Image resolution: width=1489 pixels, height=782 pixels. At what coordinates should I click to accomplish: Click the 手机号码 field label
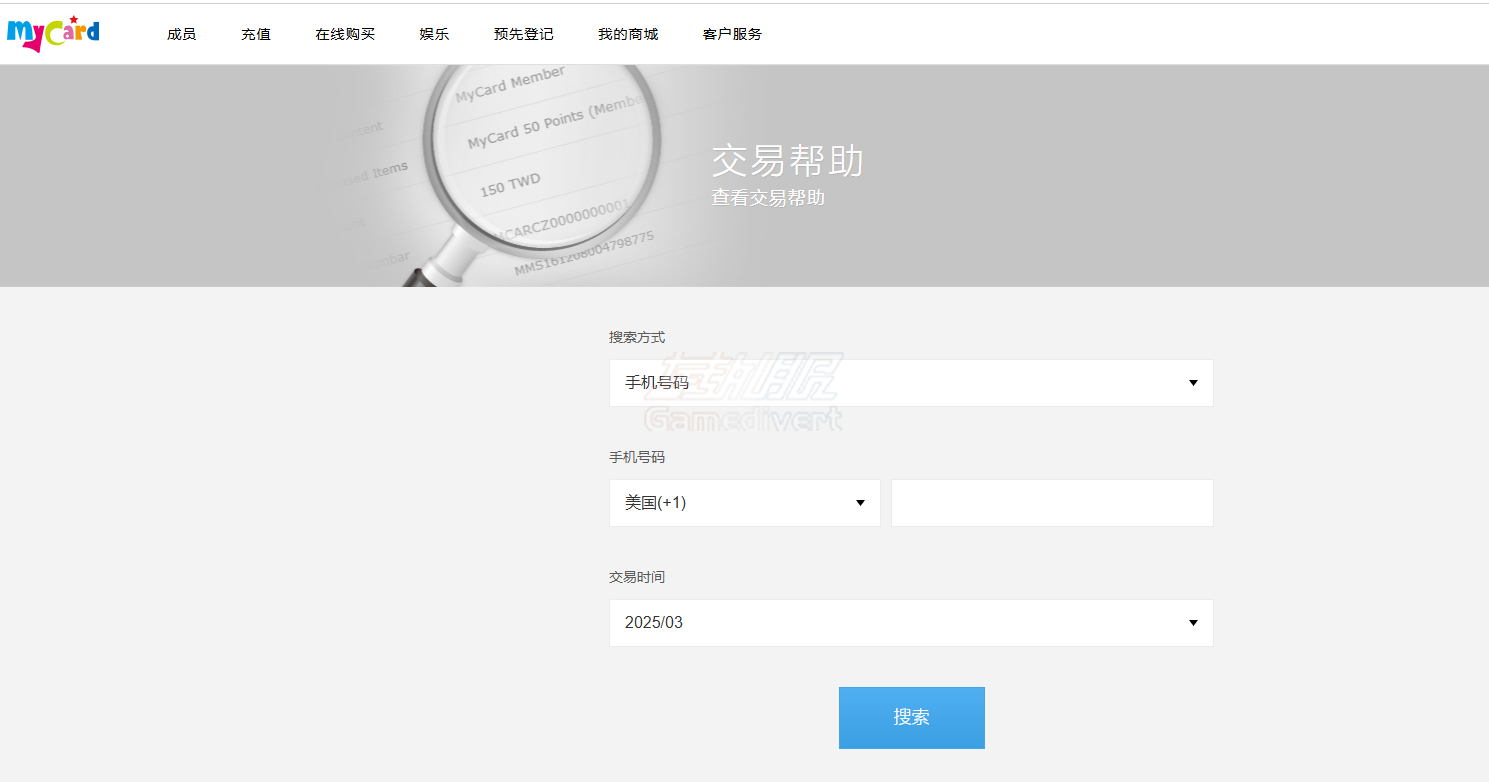coord(637,458)
